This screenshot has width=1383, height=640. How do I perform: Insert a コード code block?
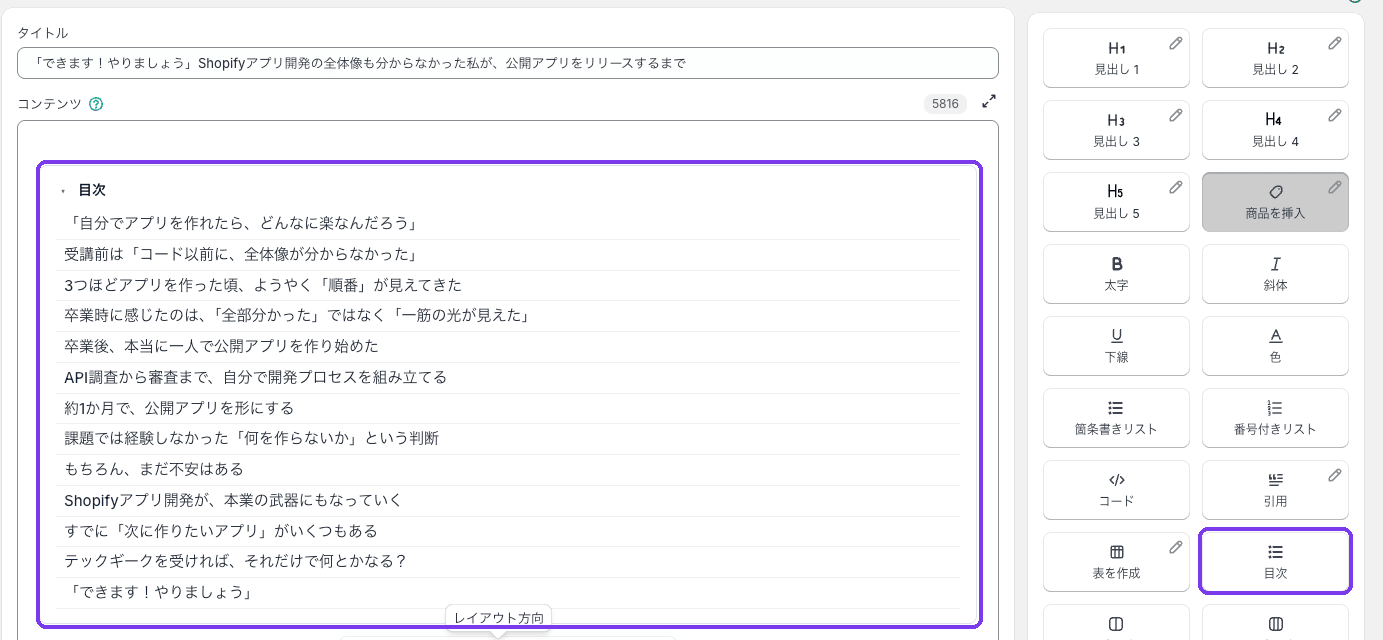coord(1116,490)
